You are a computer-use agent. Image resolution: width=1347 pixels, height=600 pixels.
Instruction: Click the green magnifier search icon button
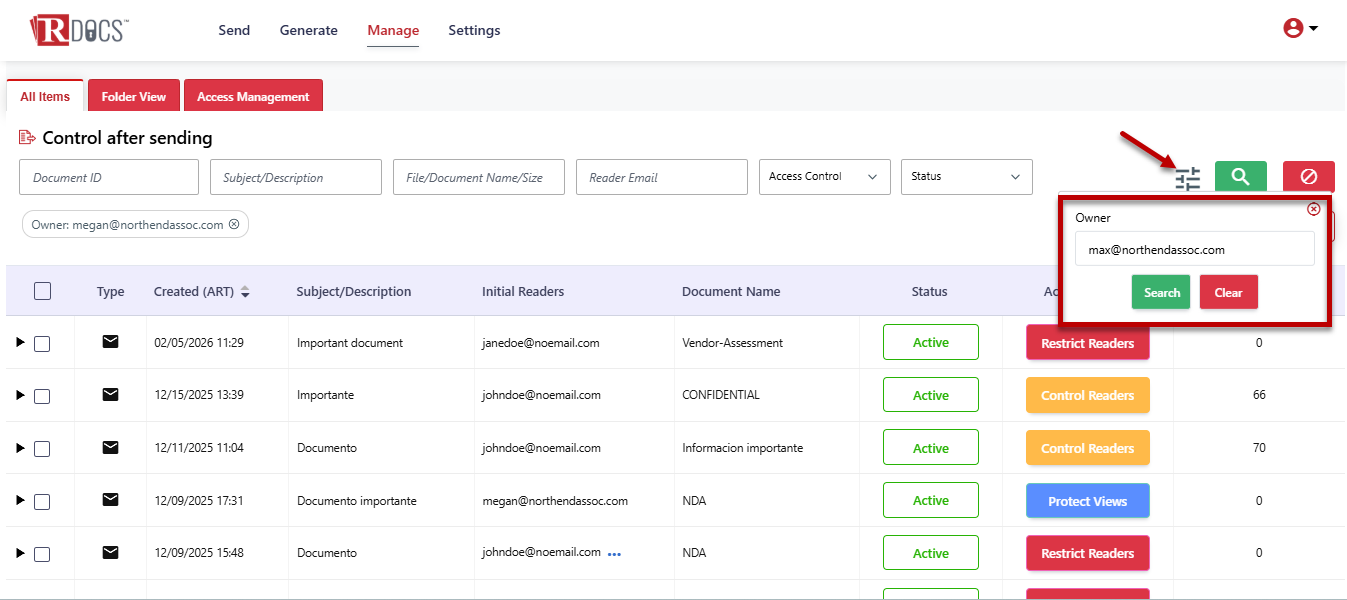(1240, 177)
